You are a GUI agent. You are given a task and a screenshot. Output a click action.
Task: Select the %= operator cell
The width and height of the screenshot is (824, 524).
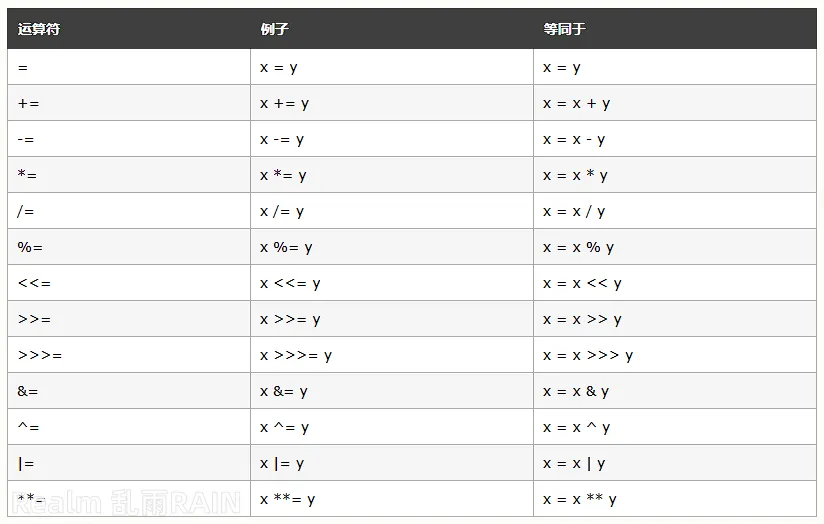[30, 247]
